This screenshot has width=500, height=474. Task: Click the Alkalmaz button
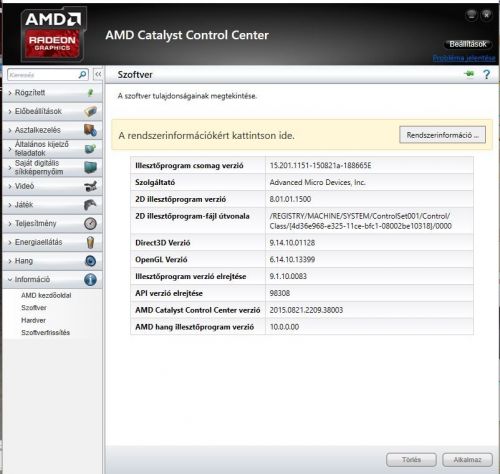click(x=467, y=460)
